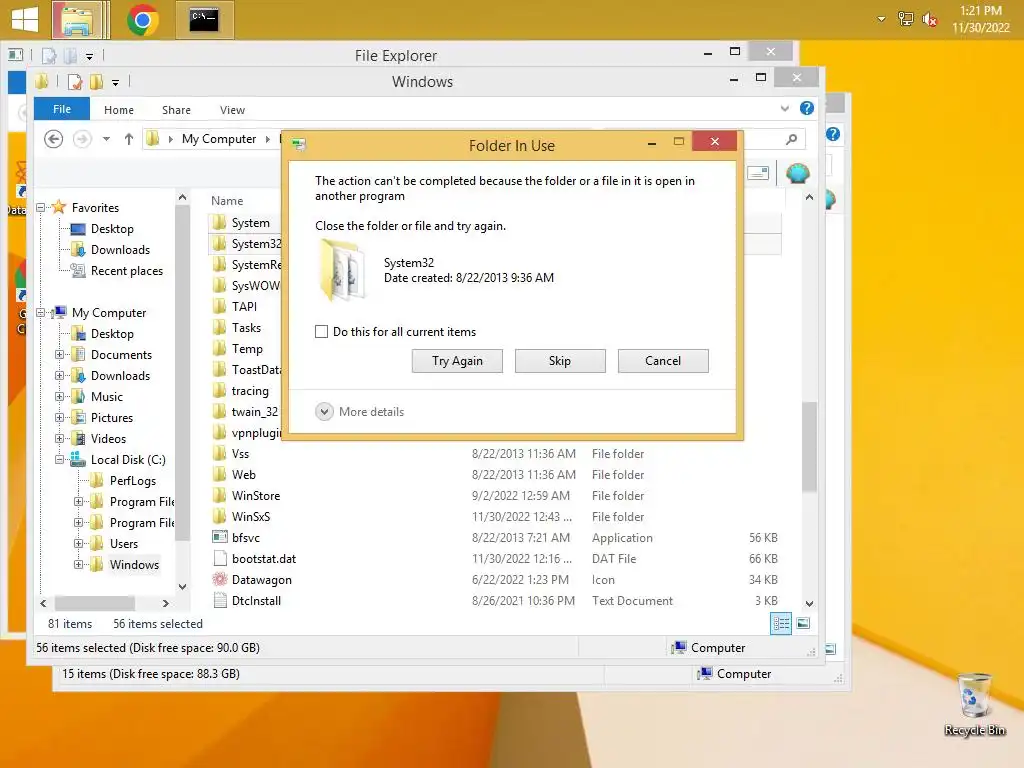Open File Explorer from the taskbar
1024x768 pixels.
[78, 20]
